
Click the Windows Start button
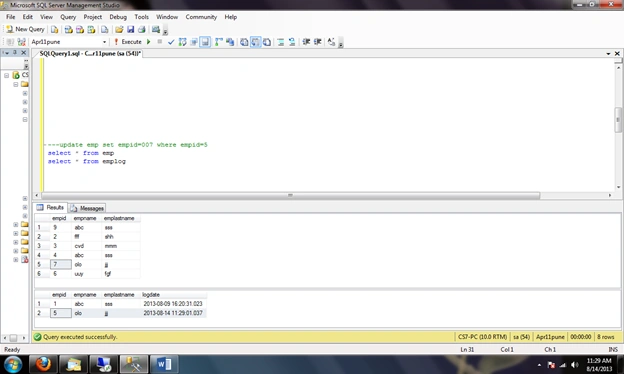[13, 364]
